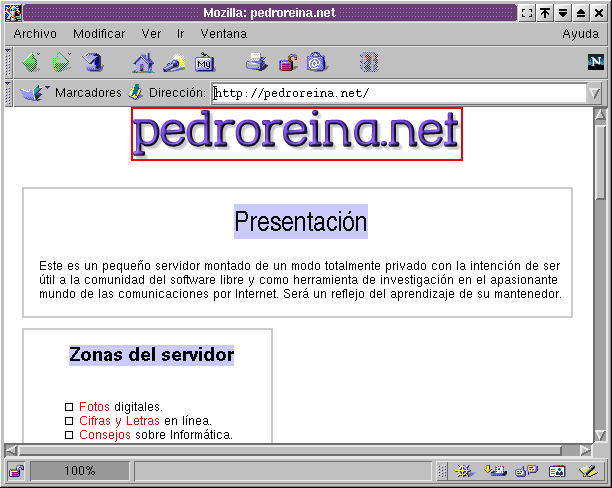The image size is (612, 488).
Task: Open Security info via toolbar padlock
Action: click(x=288, y=63)
